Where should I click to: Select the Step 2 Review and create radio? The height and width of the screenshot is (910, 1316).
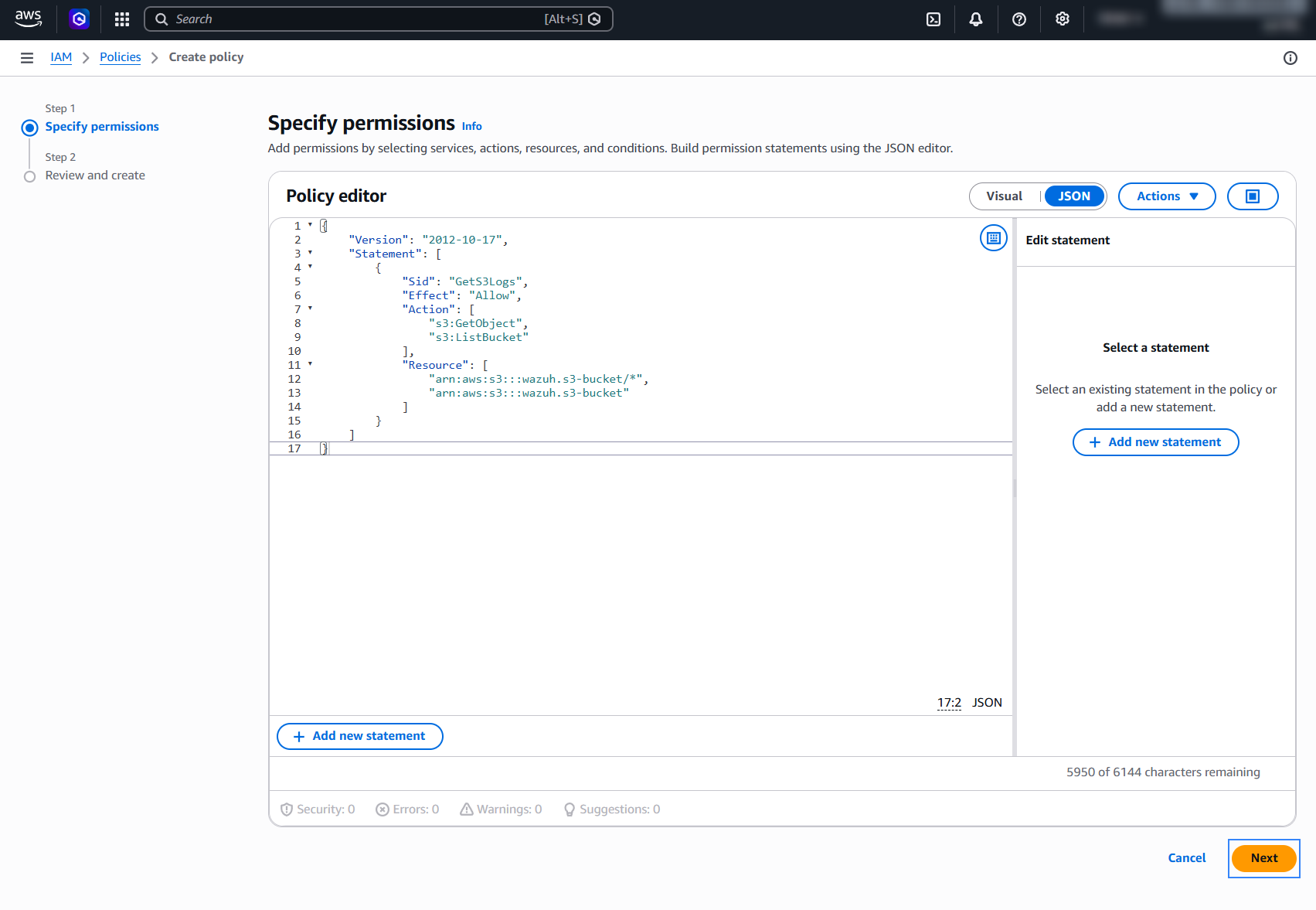29,176
